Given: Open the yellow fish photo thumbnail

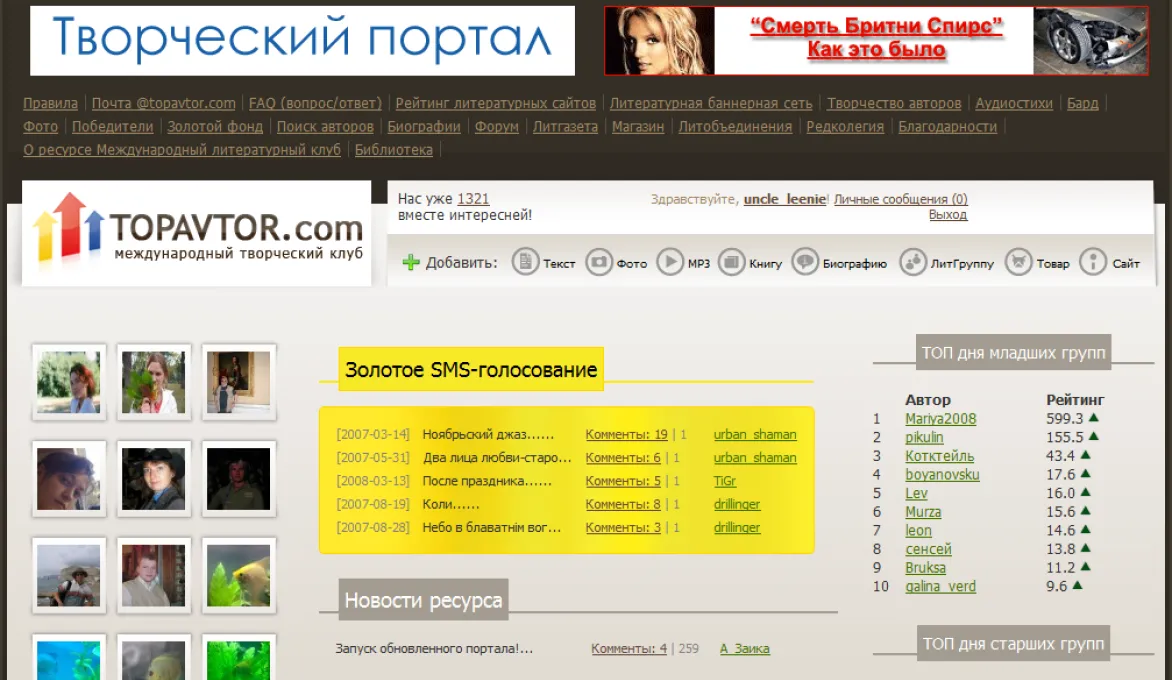Looking at the screenshot, I should [238, 575].
